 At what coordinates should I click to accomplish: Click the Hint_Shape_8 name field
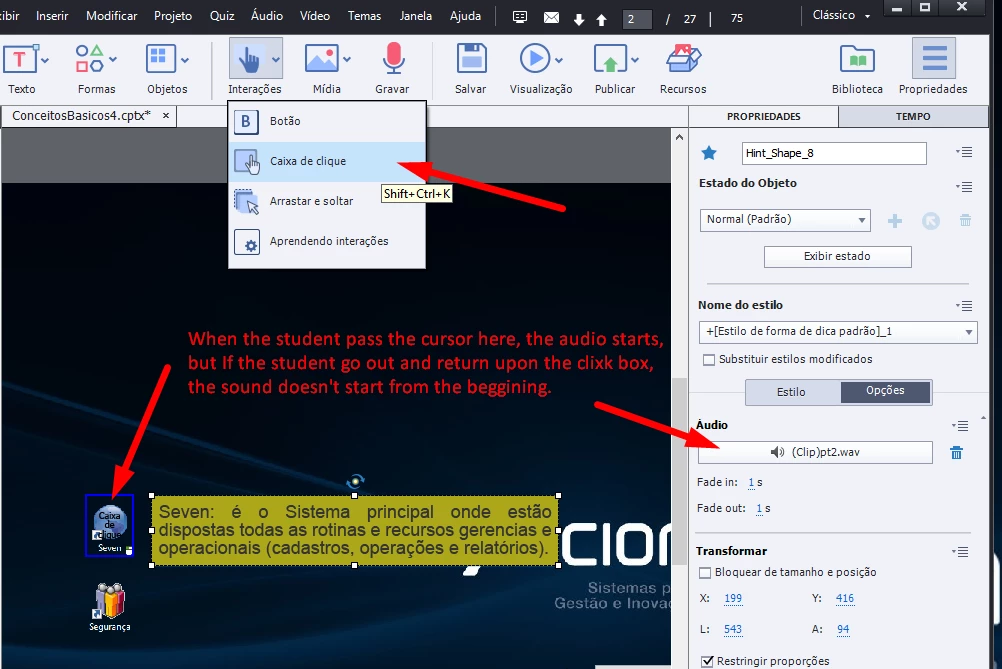(834, 153)
